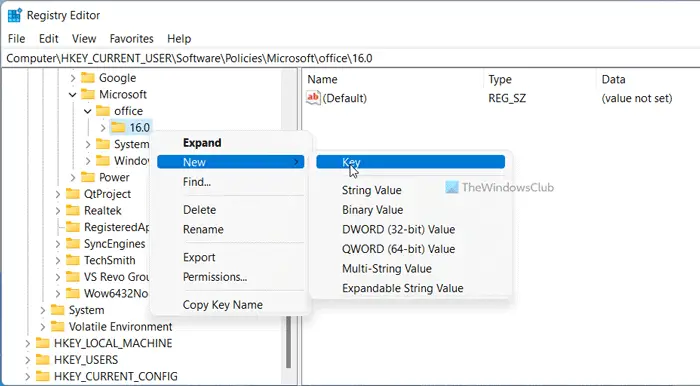
Task: Expand the HKEY_CURRENT_CONFIG hive
Action: click(x=28, y=377)
